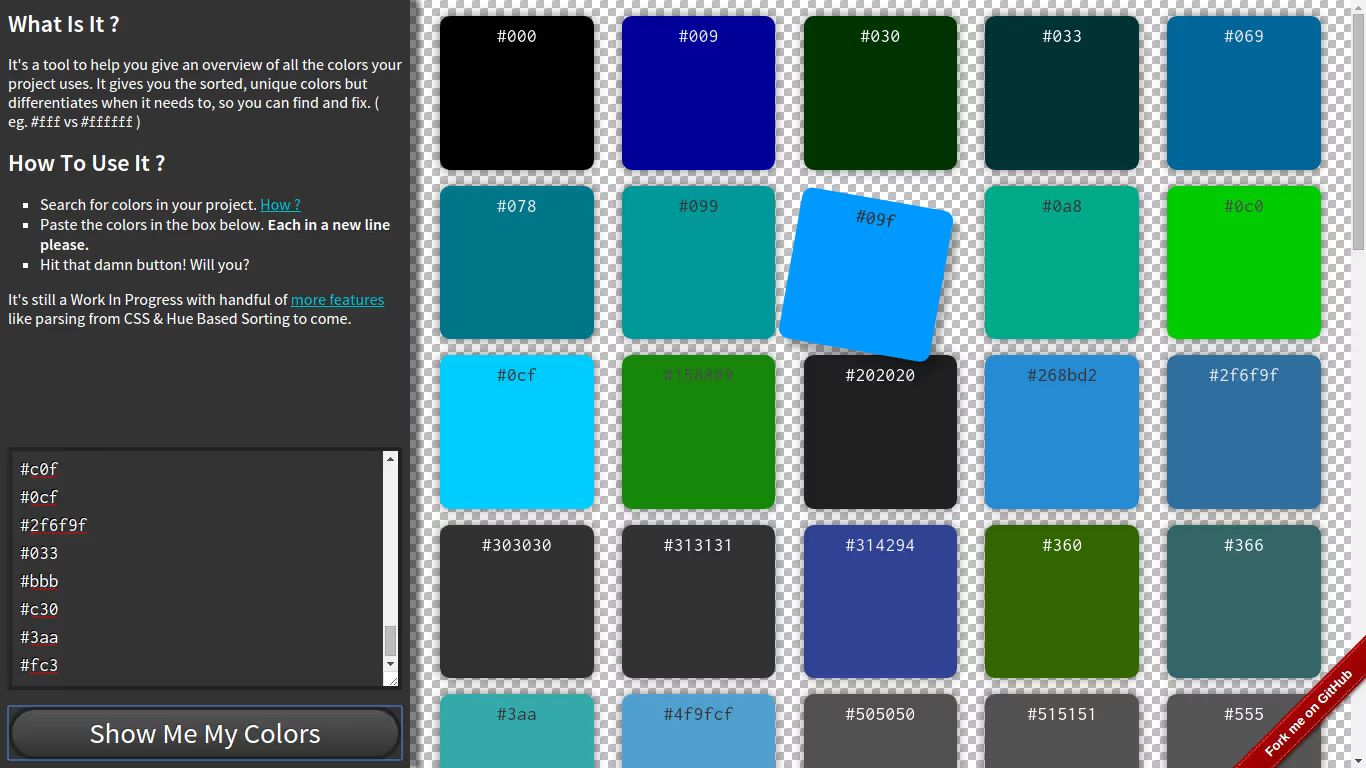Click the cyan #0cf swatch
Viewport: 1366px width, 768px height.
point(517,432)
